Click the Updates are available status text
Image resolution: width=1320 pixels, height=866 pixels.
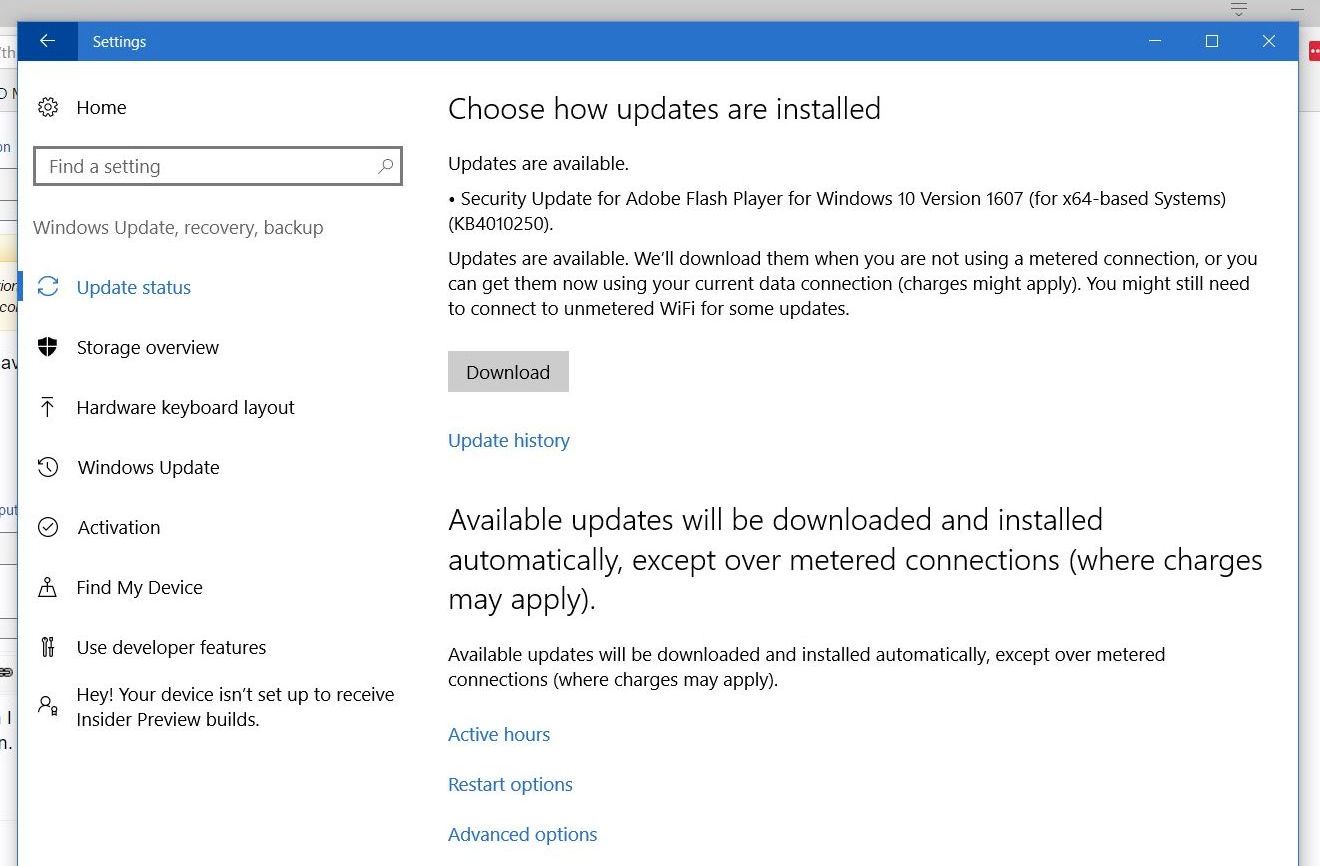(538, 163)
